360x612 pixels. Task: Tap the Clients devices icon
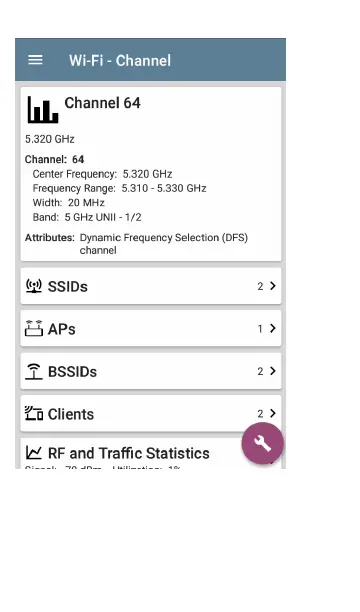34,413
